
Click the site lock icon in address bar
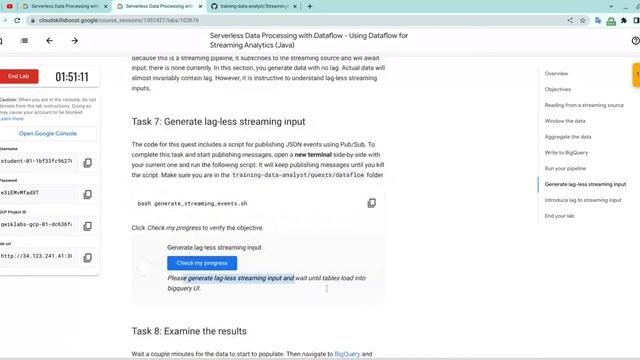point(33,20)
